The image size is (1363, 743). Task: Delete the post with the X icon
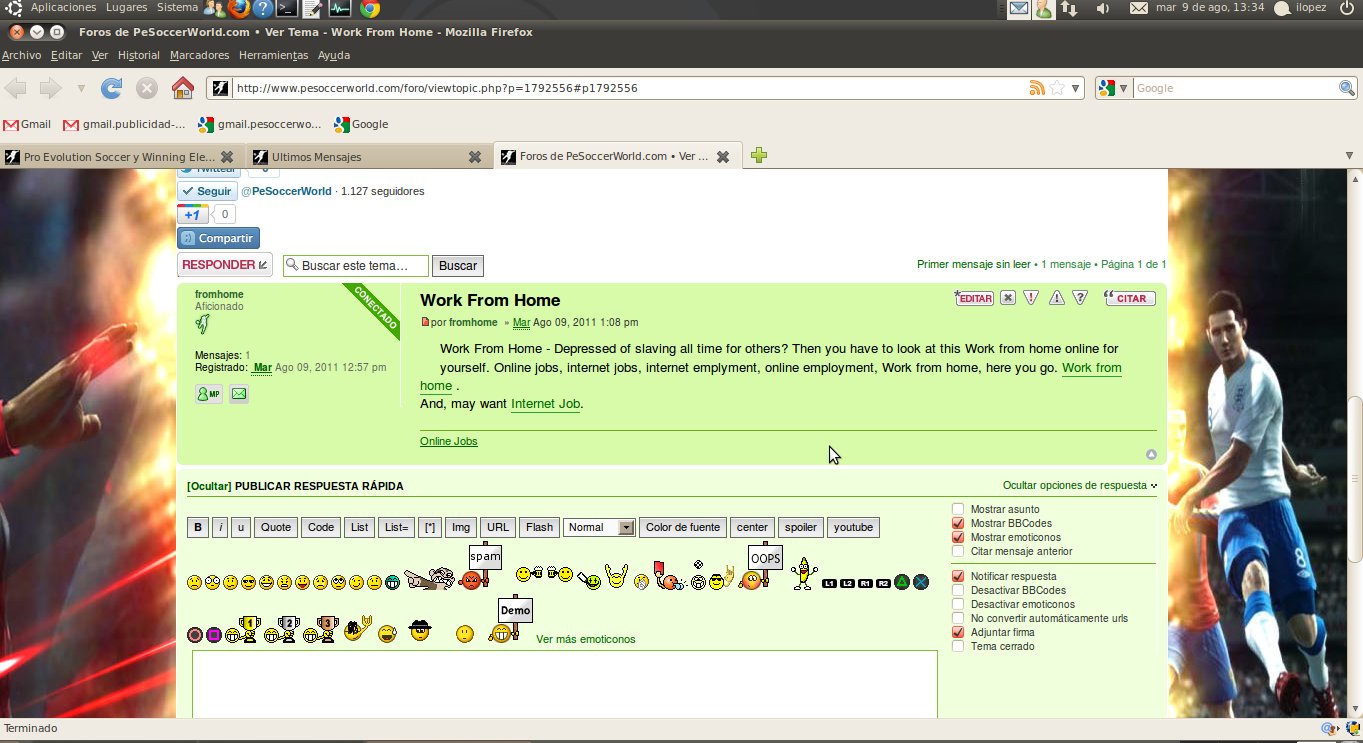tap(1008, 298)
